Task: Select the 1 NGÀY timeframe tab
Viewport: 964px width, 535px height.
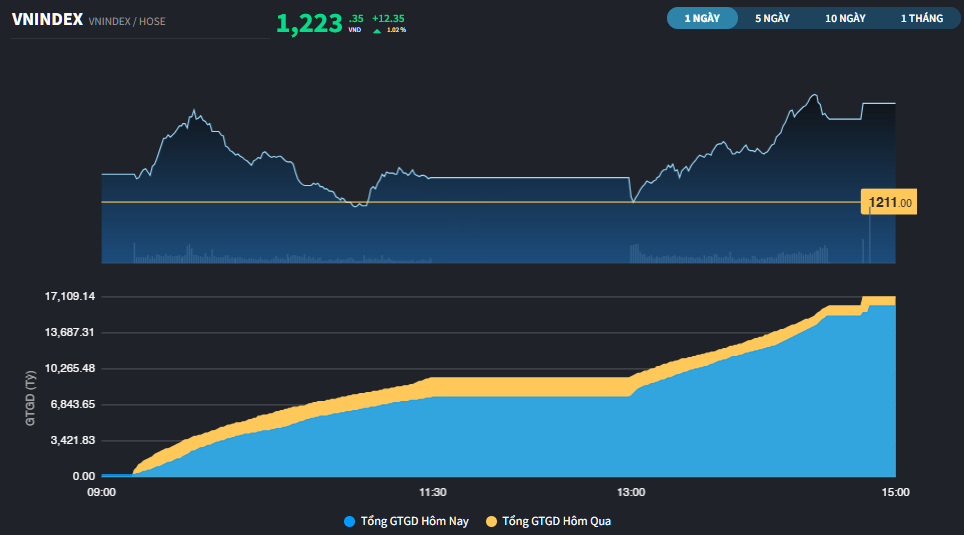Action: pyautogui.click(x=702, y=18)
